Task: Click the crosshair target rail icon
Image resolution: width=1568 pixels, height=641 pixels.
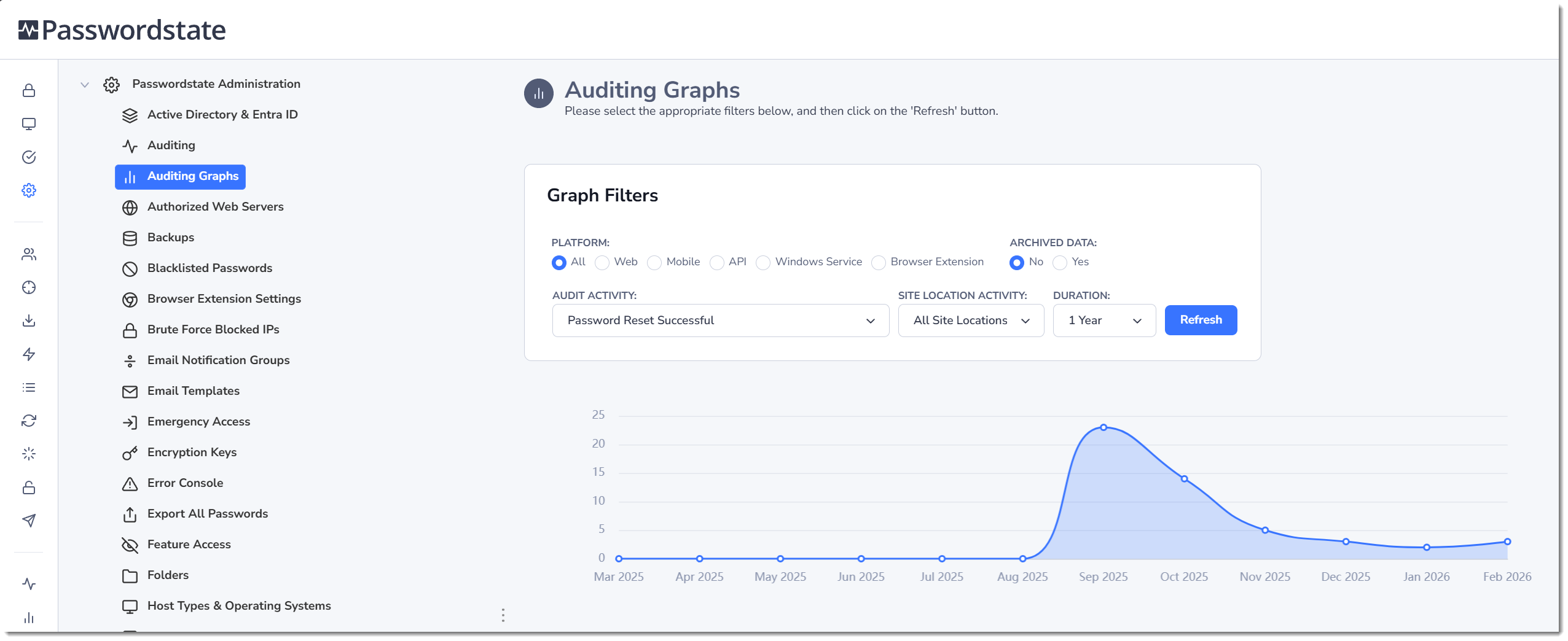Action: coord(29,287)
